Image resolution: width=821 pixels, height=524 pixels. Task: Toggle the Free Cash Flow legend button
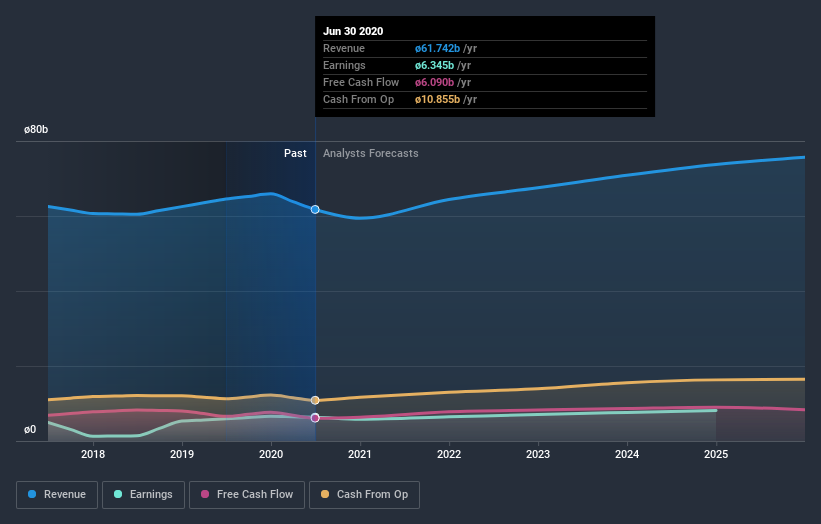tap(247, 495)
